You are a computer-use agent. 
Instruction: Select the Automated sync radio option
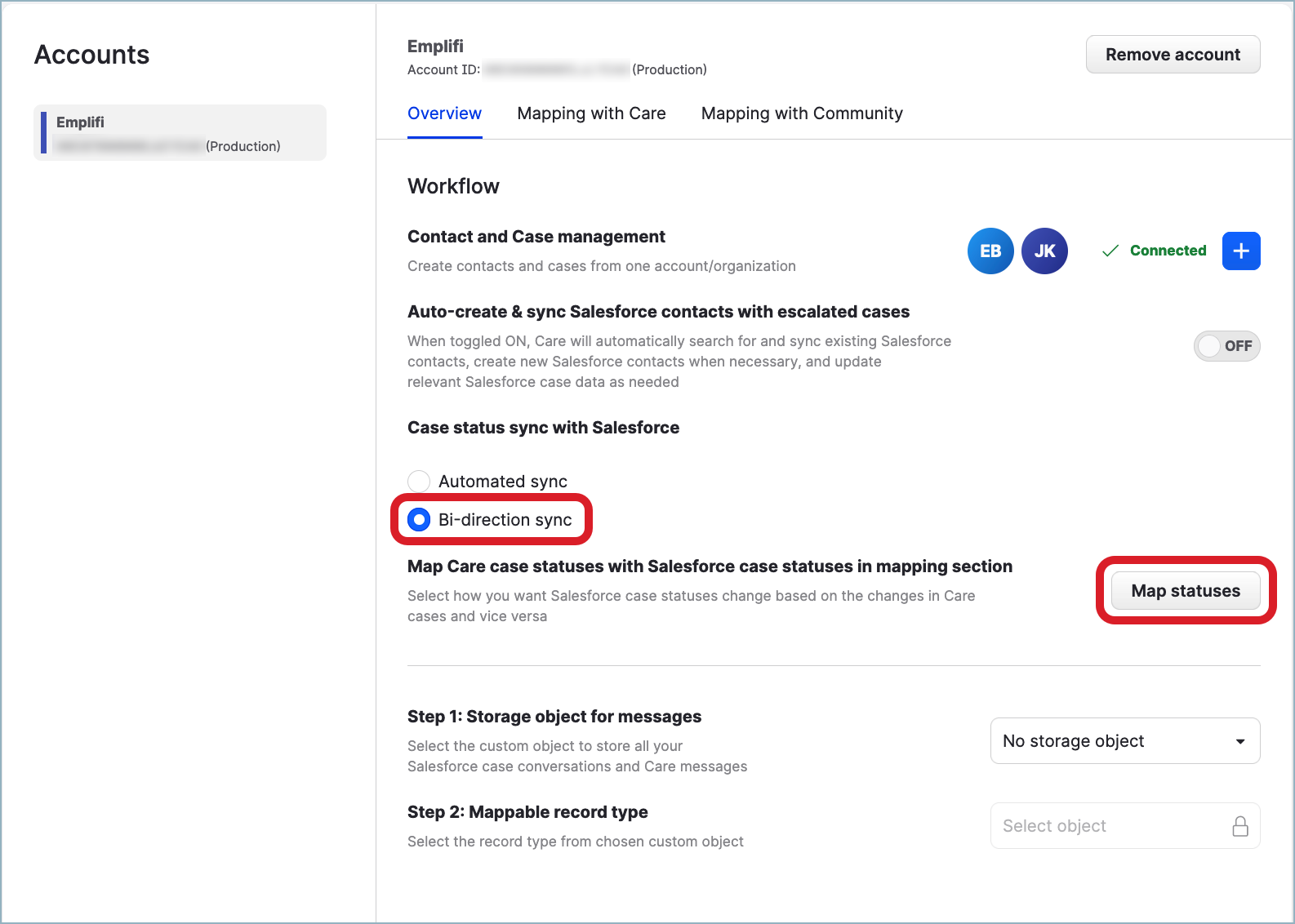click(x=419, y=482)
